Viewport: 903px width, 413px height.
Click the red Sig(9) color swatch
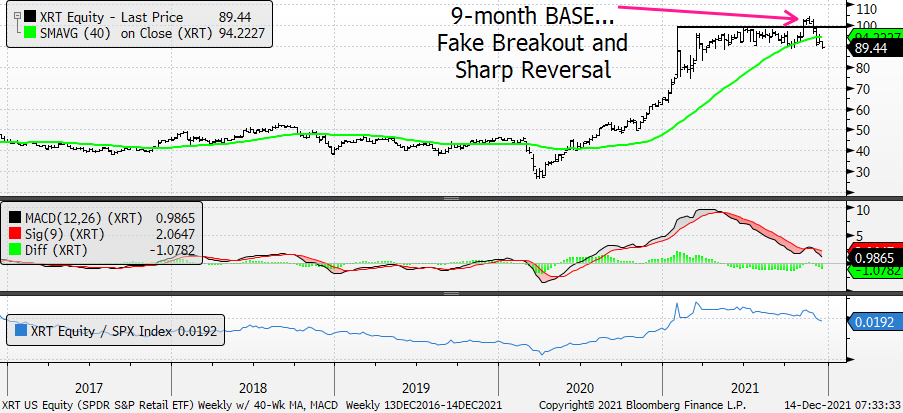[x=14, y=234]
